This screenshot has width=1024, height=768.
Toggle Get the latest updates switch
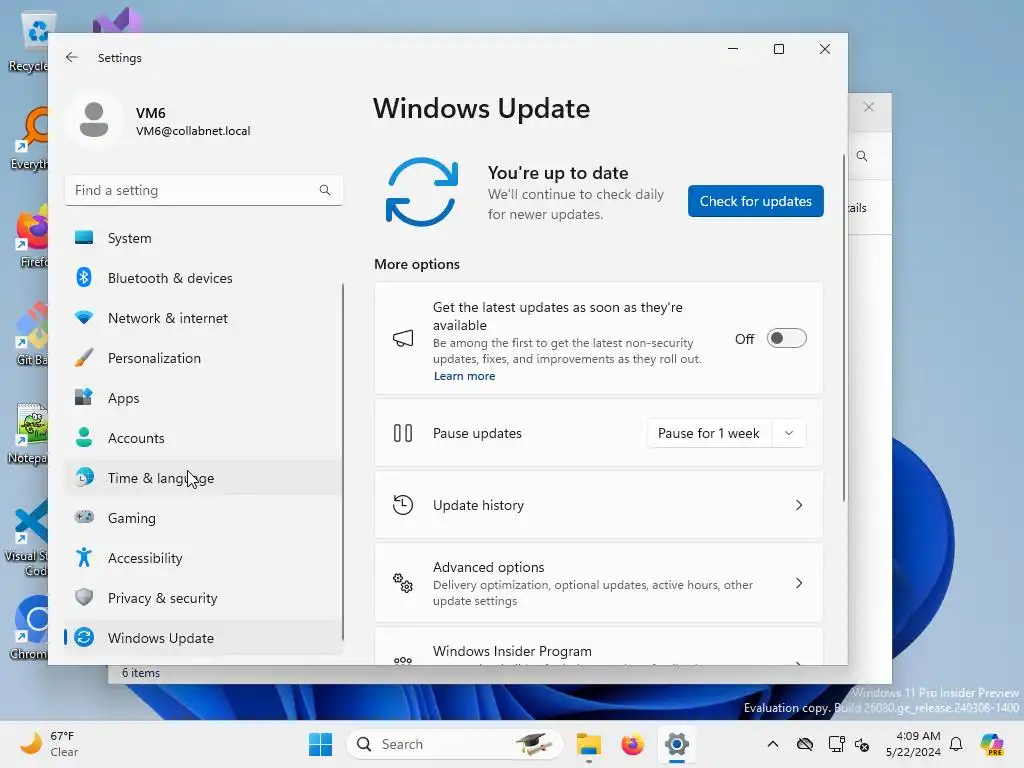(x=786, y=338)
